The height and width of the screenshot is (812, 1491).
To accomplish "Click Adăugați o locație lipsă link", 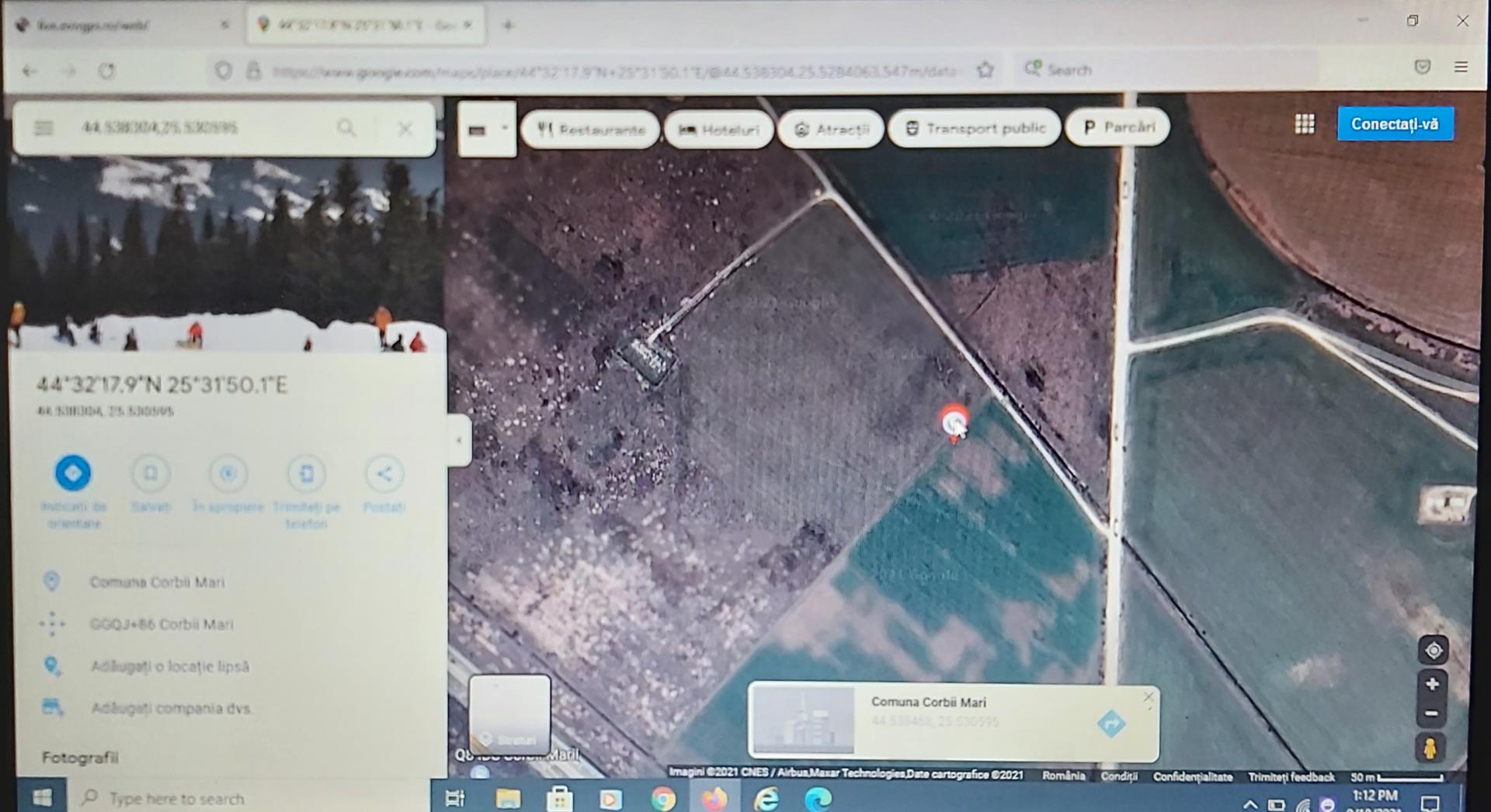I will [x=170, y=666].
